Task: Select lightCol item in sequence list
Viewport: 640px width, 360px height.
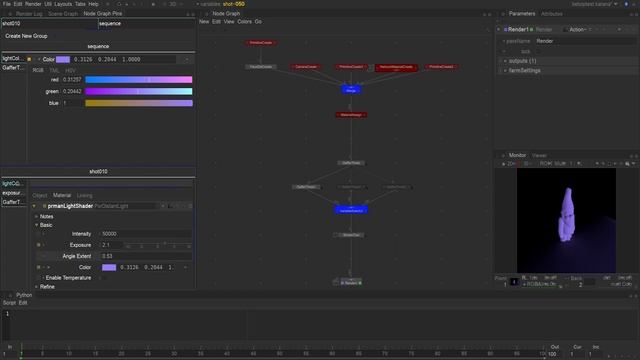Action: [13, 59]
